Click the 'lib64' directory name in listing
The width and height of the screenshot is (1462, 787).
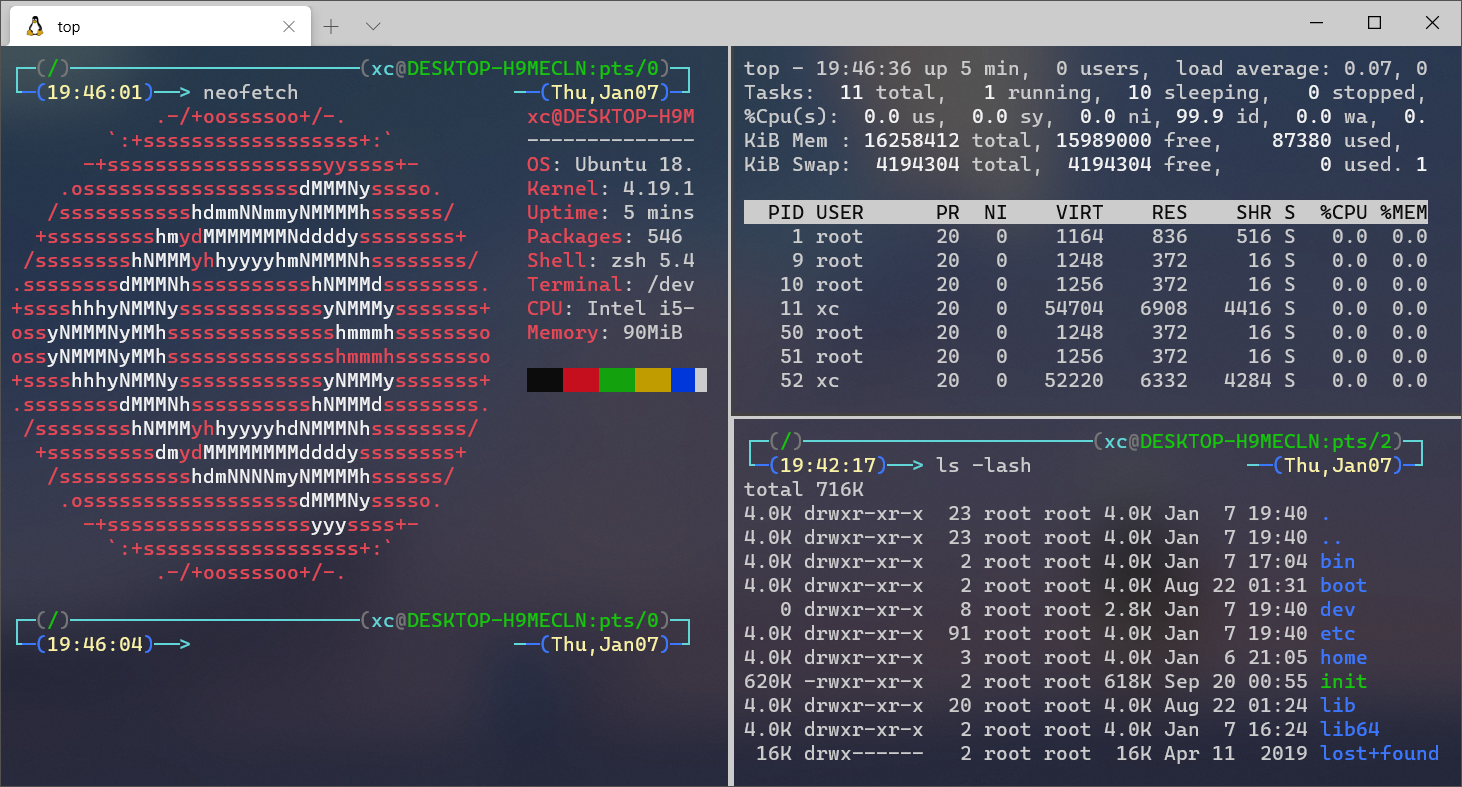tap(1350, 729)
